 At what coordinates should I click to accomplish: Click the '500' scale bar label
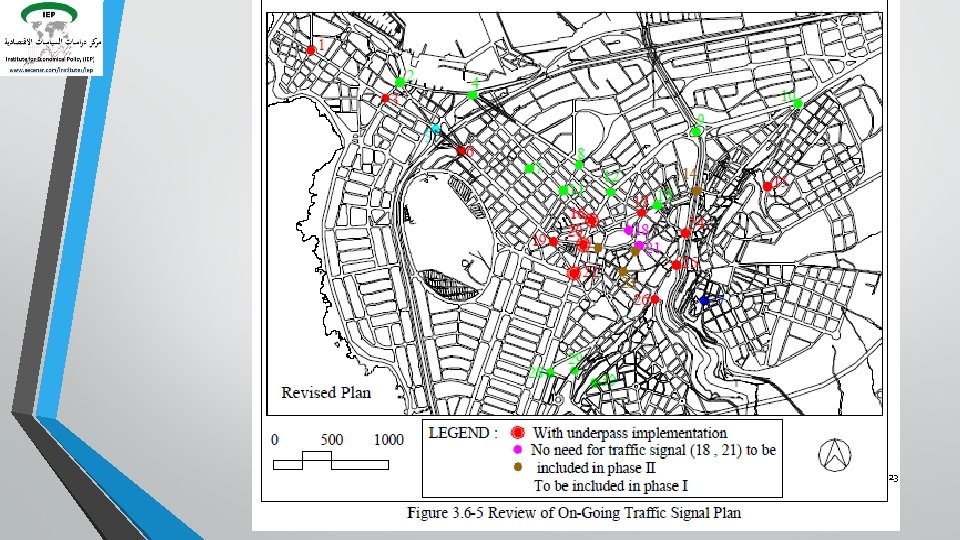coord(332,440)
